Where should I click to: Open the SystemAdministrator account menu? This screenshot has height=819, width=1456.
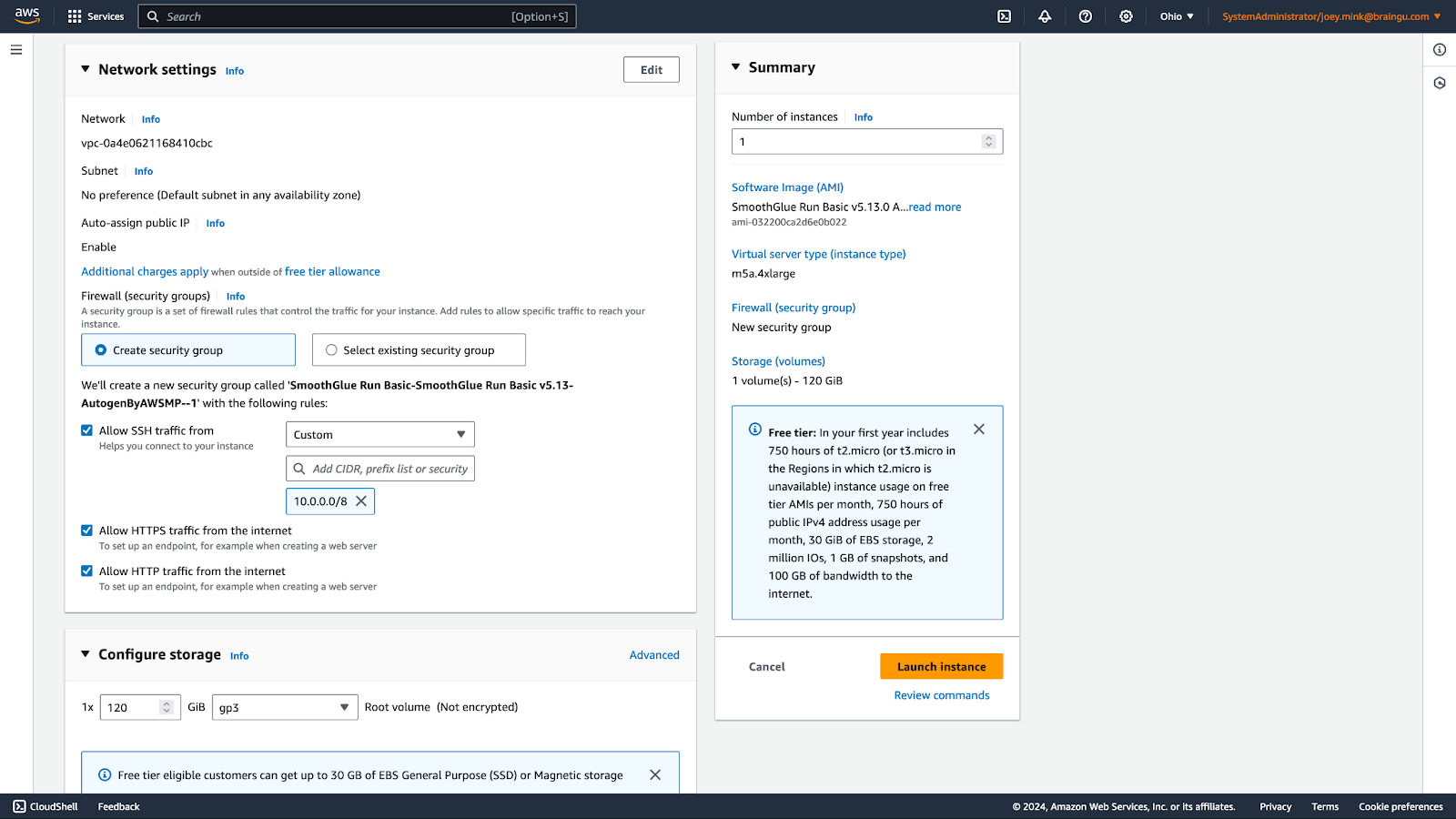point(1331,16)
